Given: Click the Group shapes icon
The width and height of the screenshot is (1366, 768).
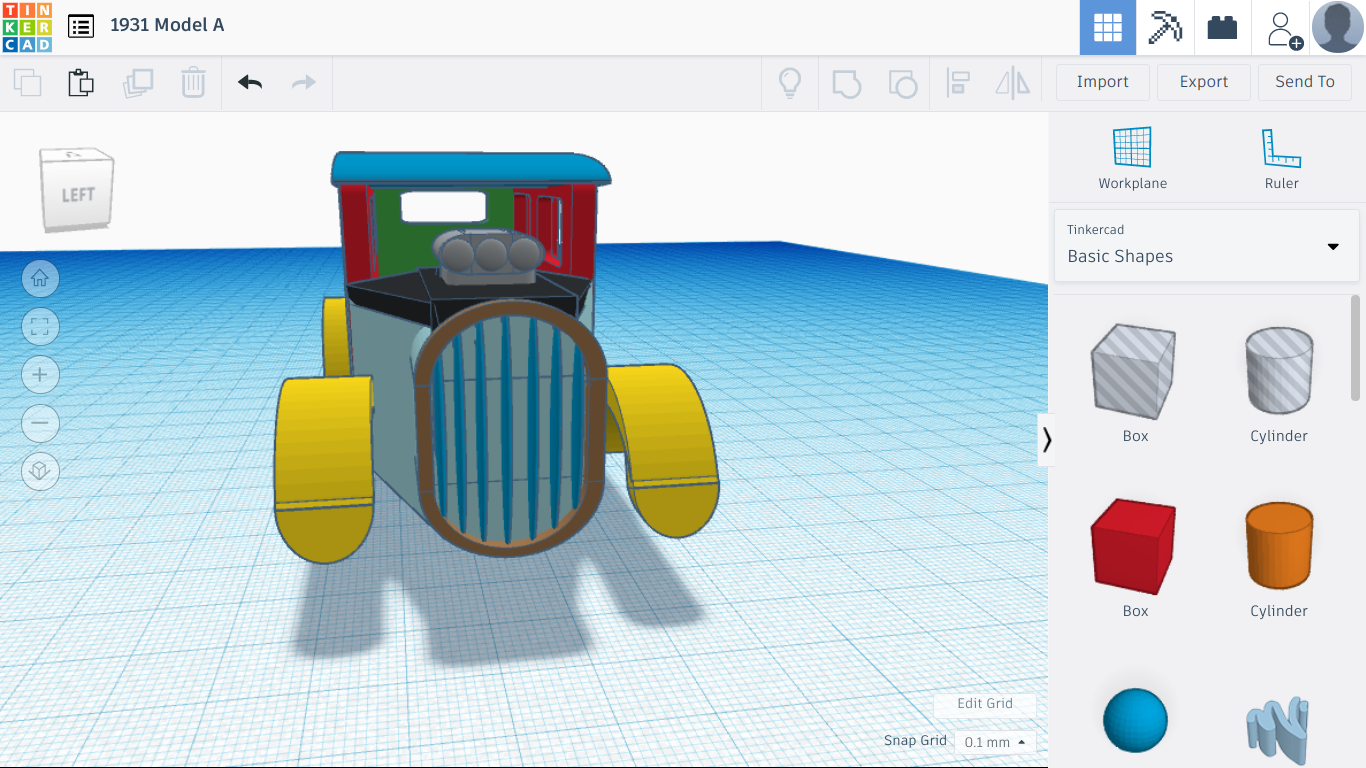Looking at the screenshot, I should [846, 82].
